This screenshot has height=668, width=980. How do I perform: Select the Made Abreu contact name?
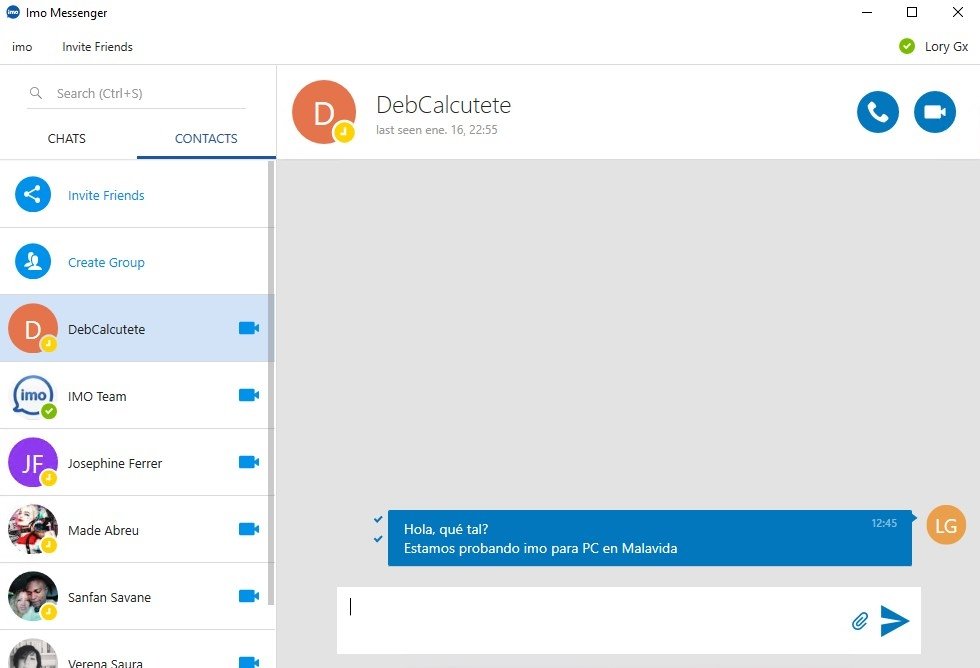[103, 531]
